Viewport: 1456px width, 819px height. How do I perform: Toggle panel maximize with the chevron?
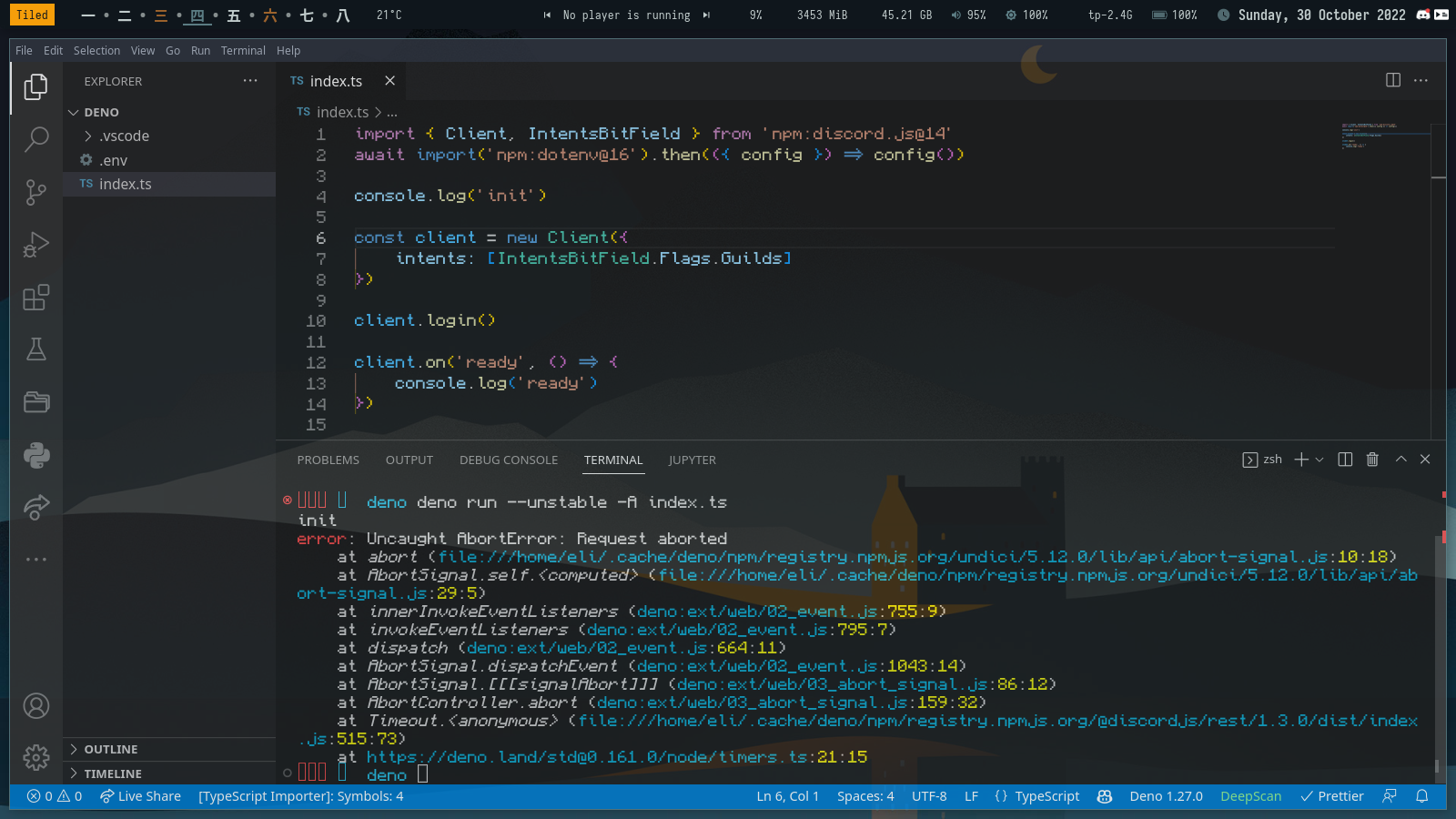coord(1401,460)
